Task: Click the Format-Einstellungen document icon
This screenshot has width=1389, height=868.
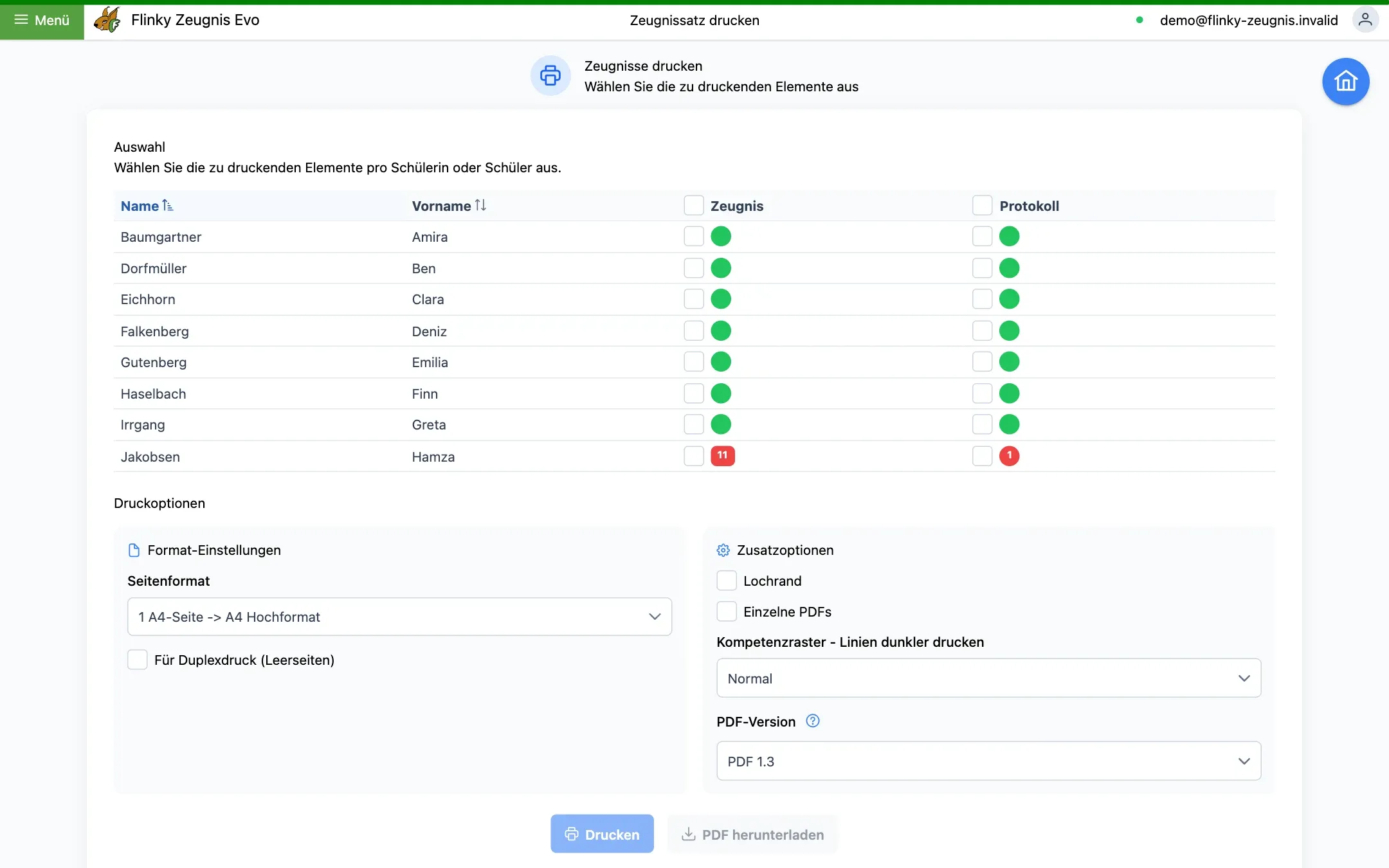Action: tap(134, 550)
